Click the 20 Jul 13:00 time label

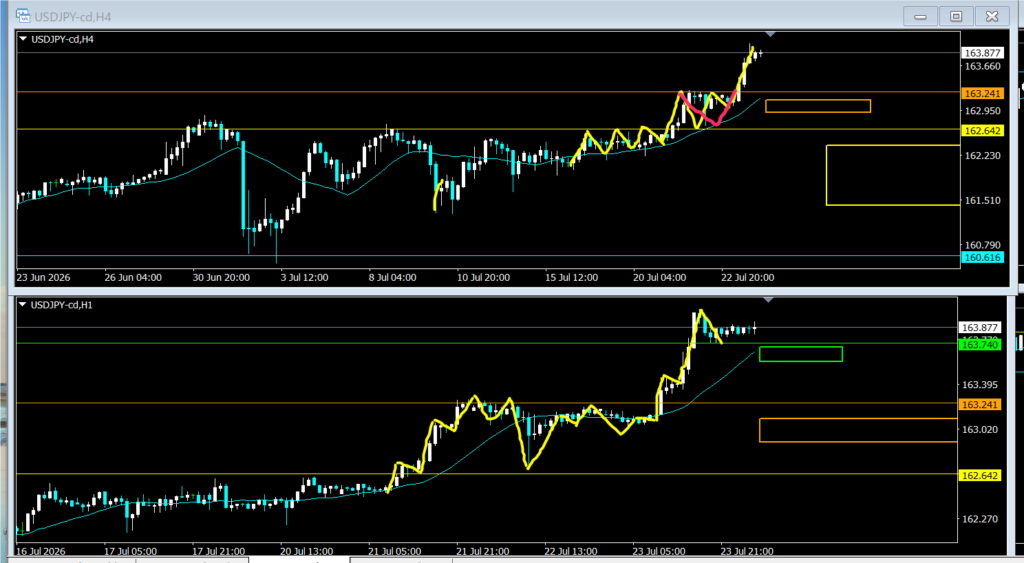click(x=306, y=551)
